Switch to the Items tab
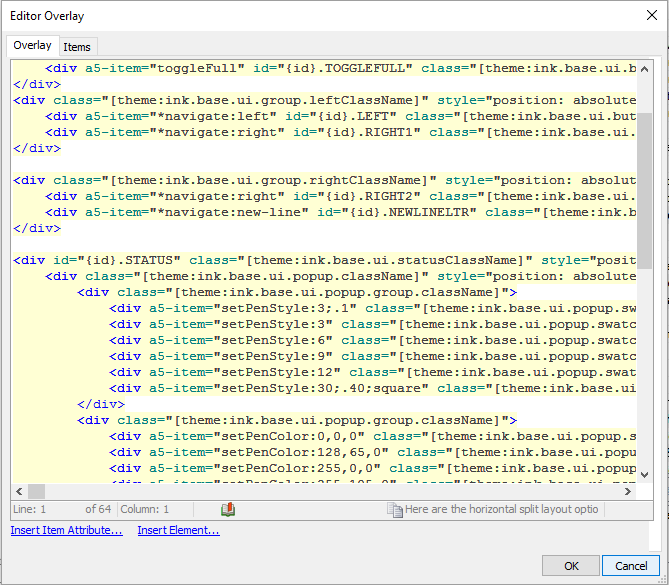The height and width of the screenshot is (585, 669). (x=77, y=47)
